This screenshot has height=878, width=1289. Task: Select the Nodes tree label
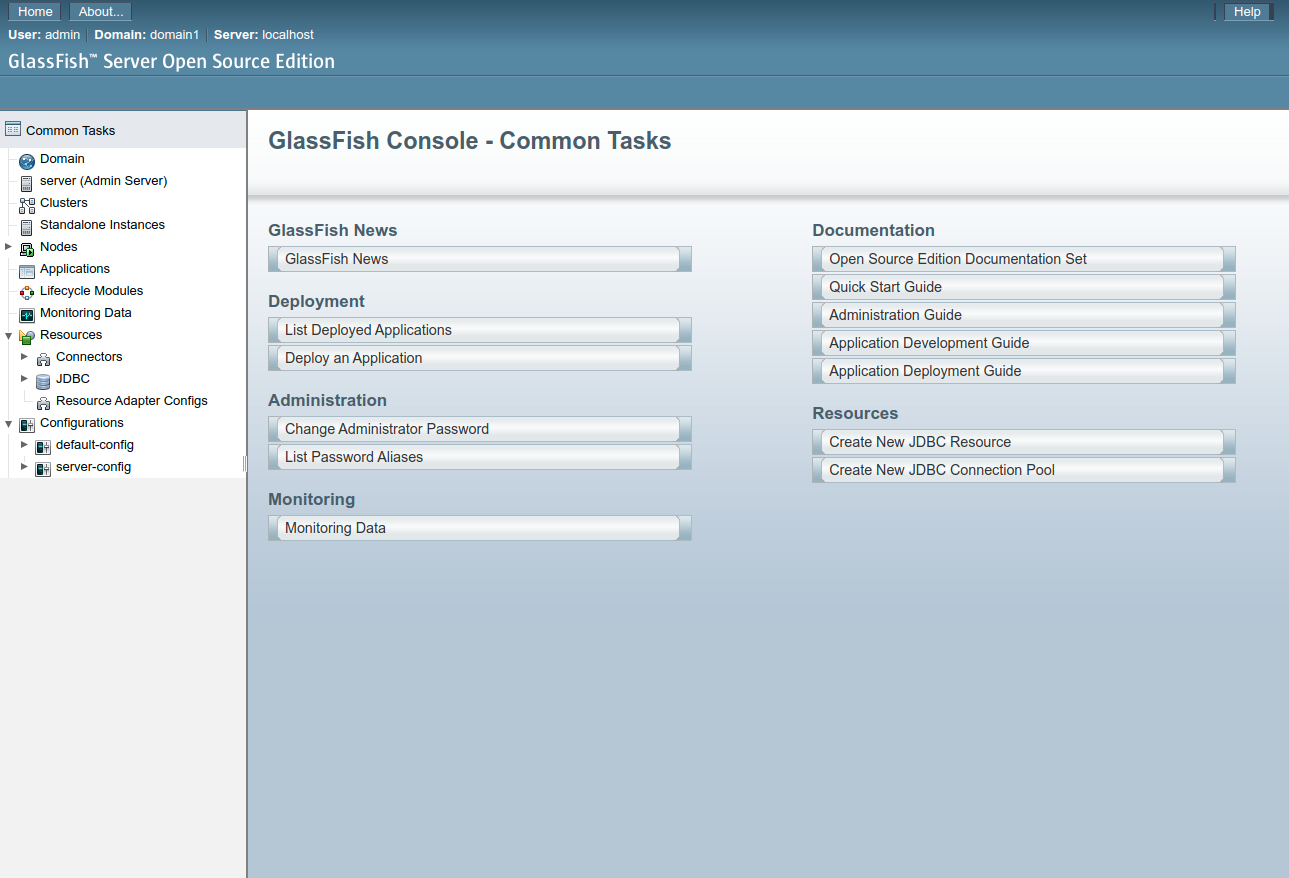(x=58, y=246)
